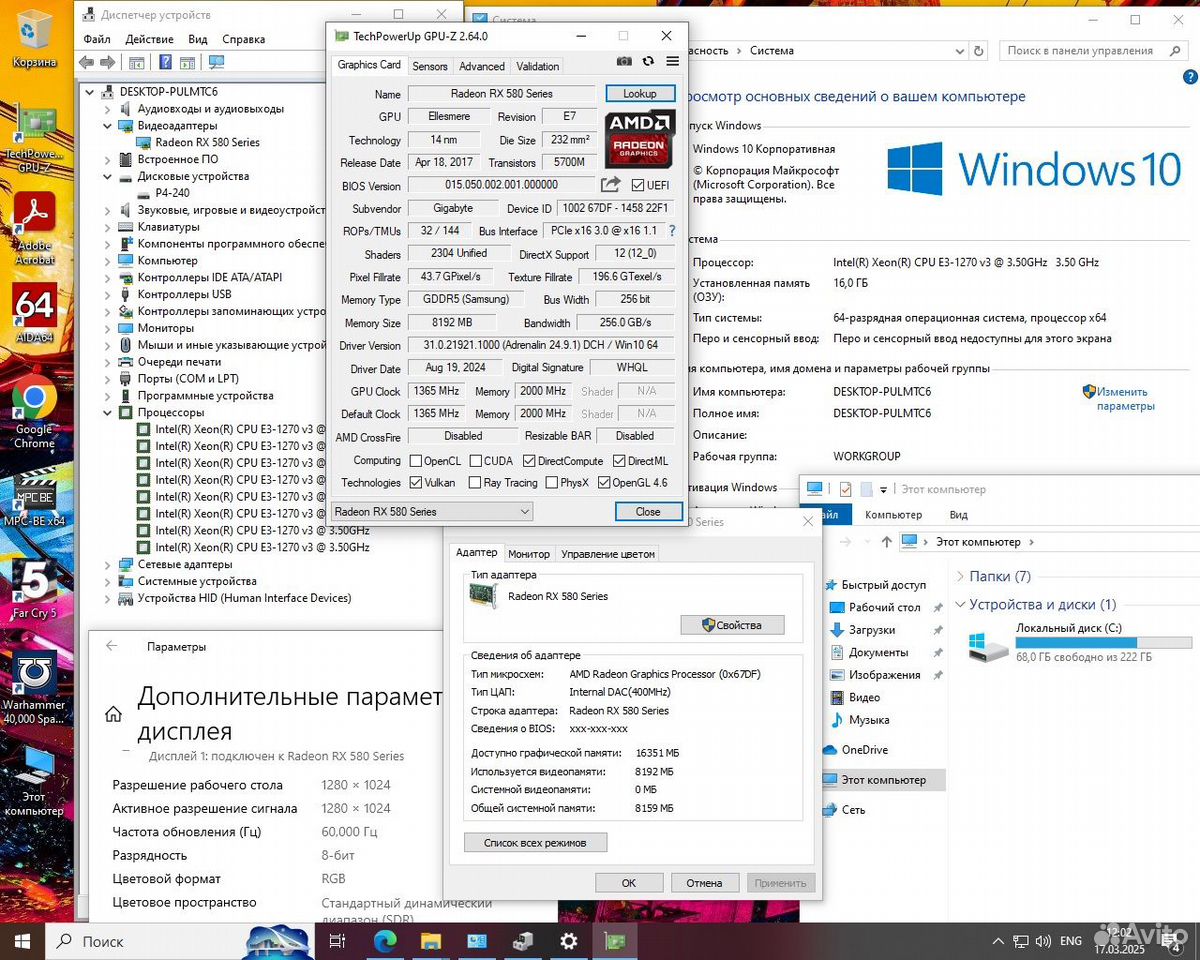This screenshot has height=960, width=1200.
Task: Open the MPC-BE x64 desktop icon
Action: [34, 496]
